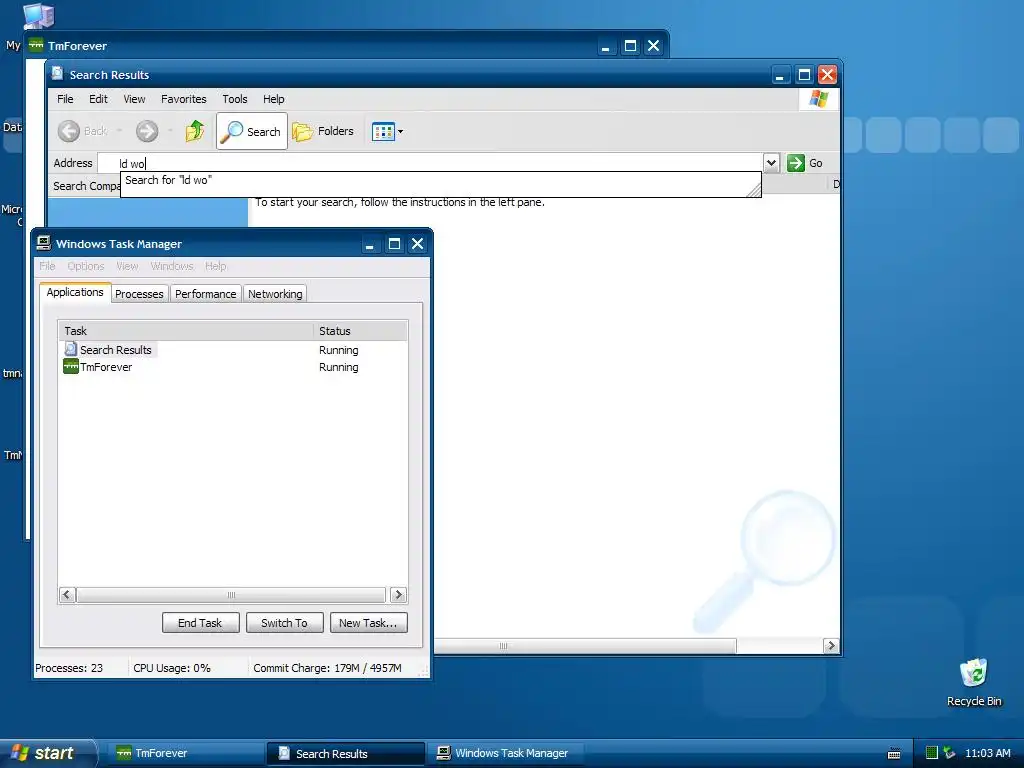Open the Back history dropdown arrow
Image resolution: width=1024 pixels, height=768 pixels.
(x=120, y=131)
